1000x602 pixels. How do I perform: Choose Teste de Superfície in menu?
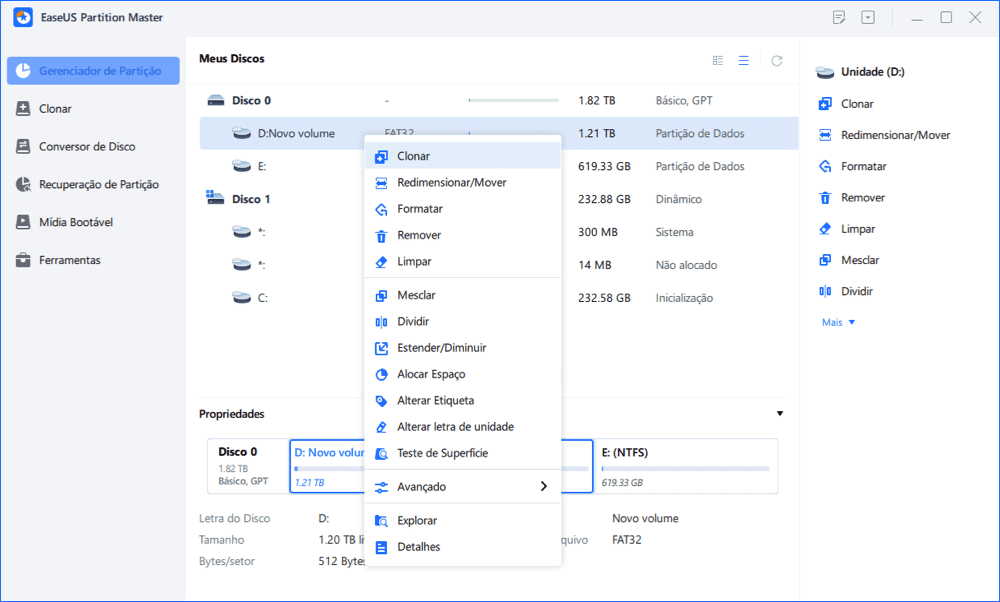point(462,453)
